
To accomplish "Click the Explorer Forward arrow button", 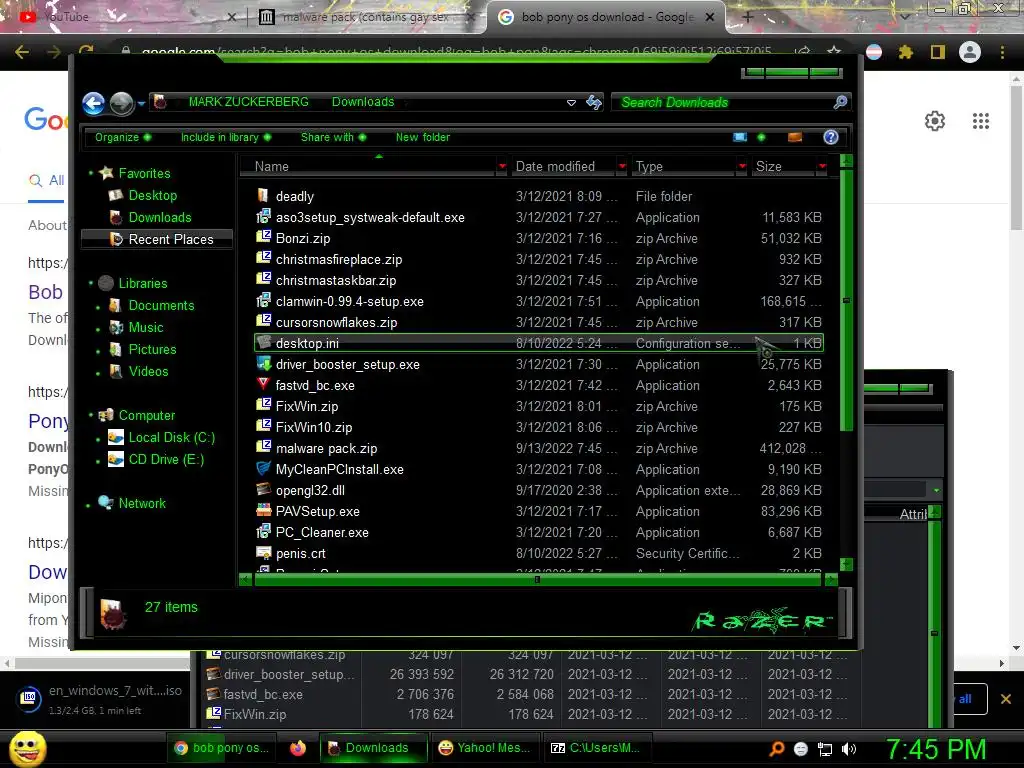I will (x=121, y=103).
